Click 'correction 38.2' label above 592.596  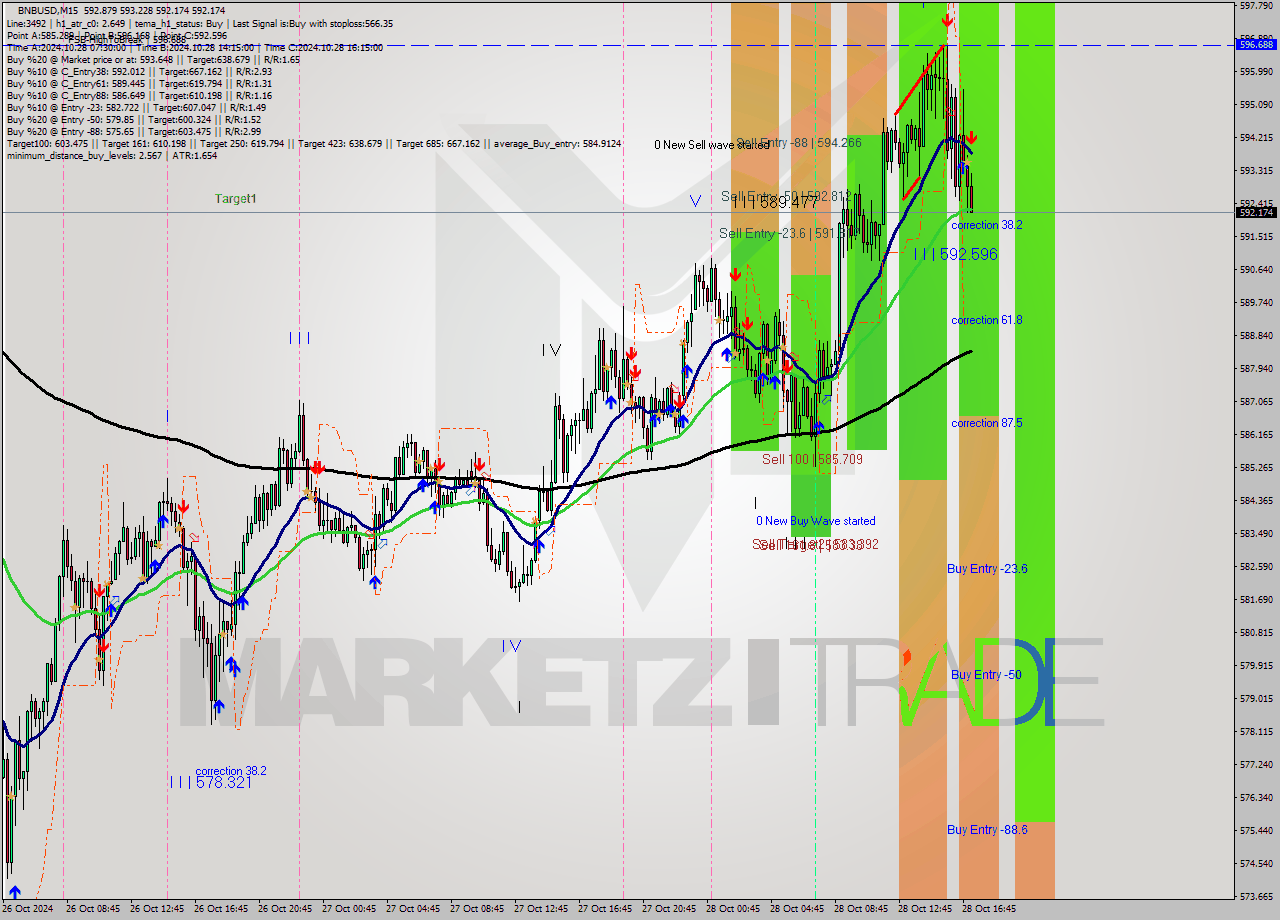coord(986,225)
